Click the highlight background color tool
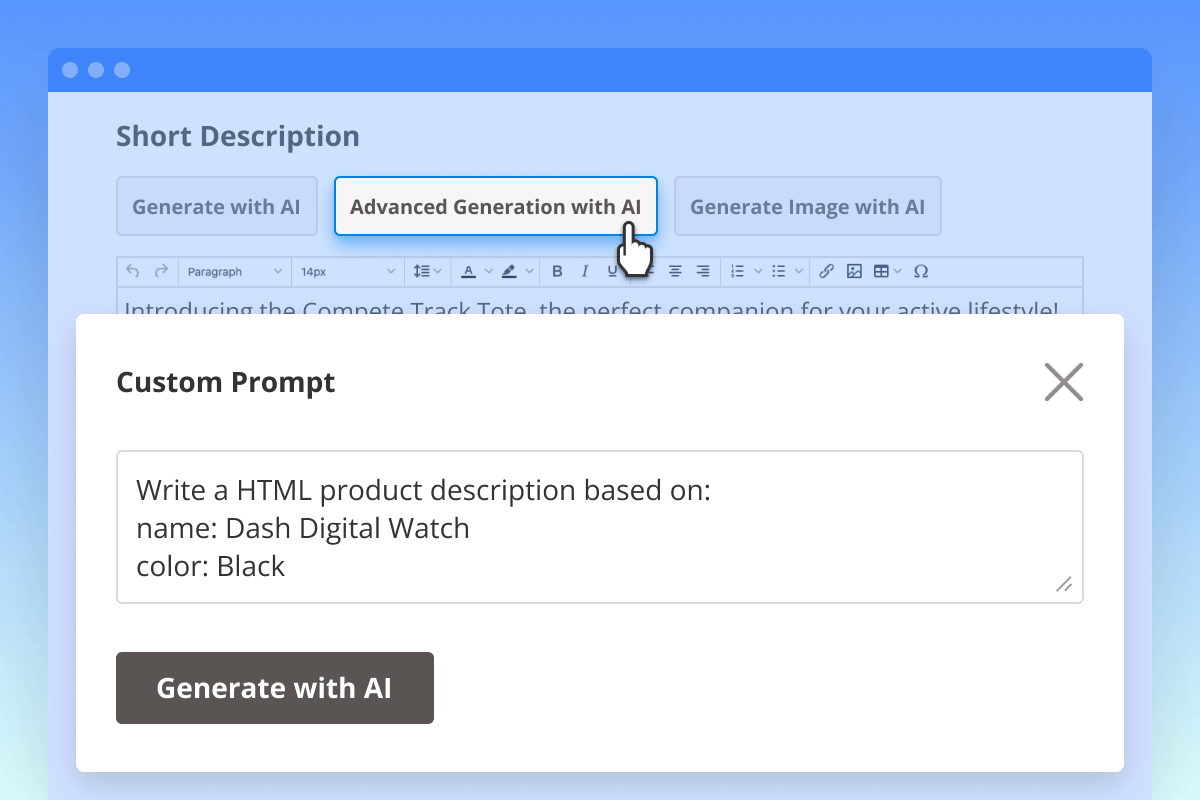Image resolution: width=1200 pixels, height=800 pixels. click(509, 271)
